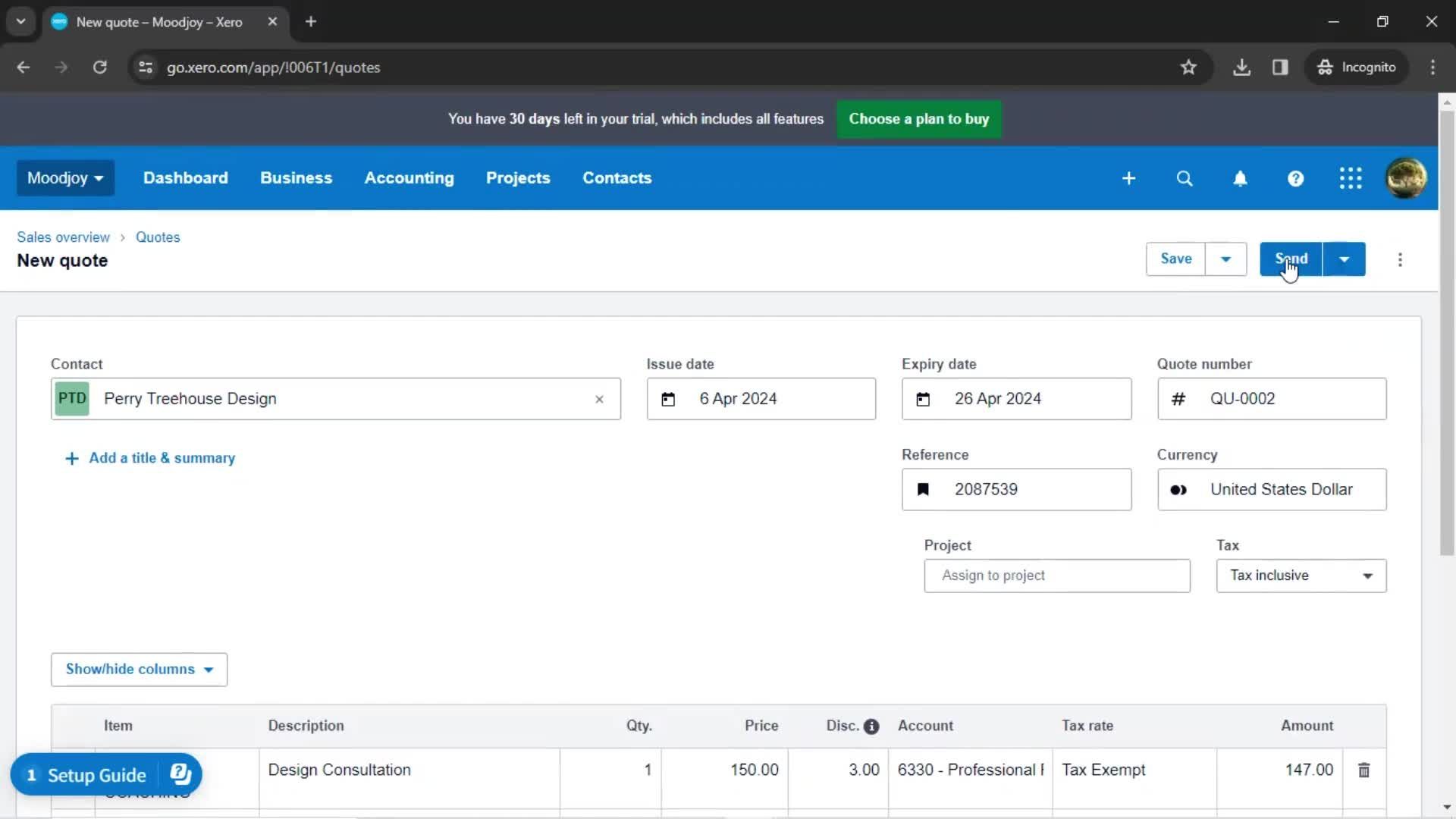Open the Show/hide columns dropdown
Viewport: 1456px width, 819px height.
[139, 670]
